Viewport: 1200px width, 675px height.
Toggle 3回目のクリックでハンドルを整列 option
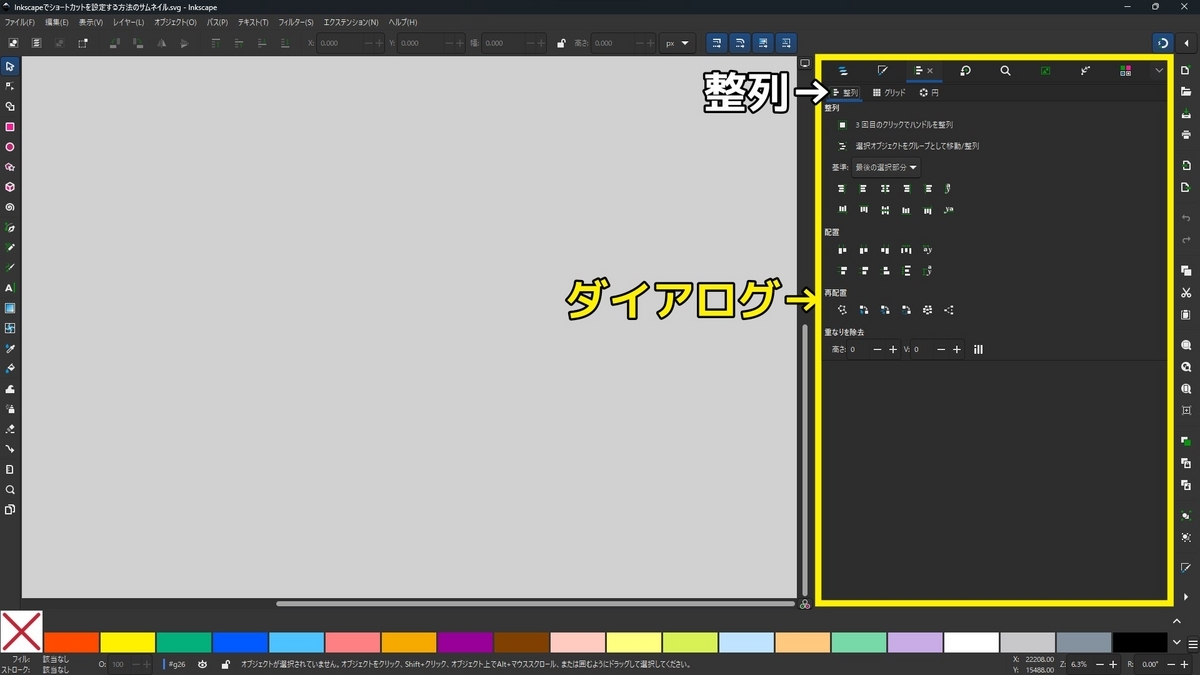(843, 125)
